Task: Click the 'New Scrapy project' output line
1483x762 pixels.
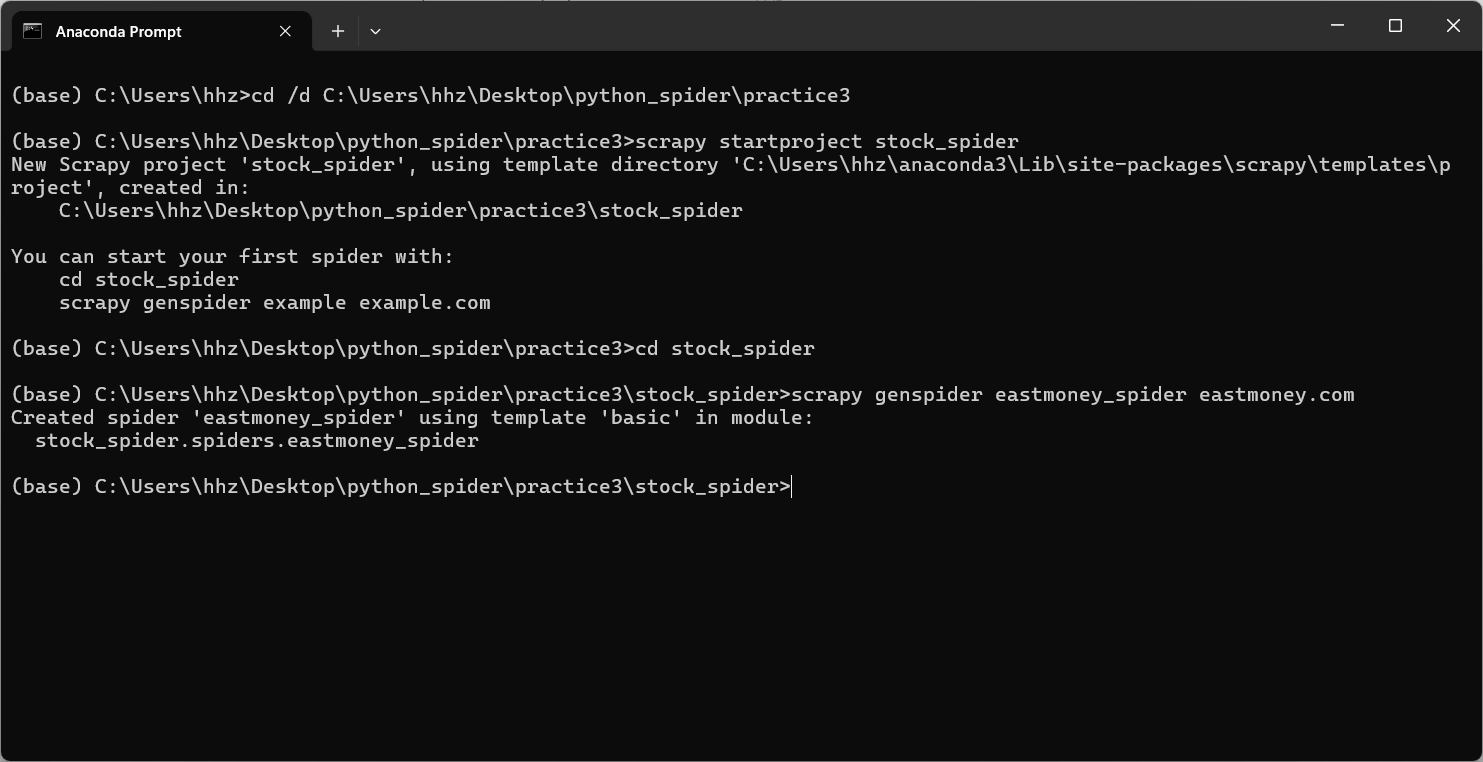Action: pos(730,165)
